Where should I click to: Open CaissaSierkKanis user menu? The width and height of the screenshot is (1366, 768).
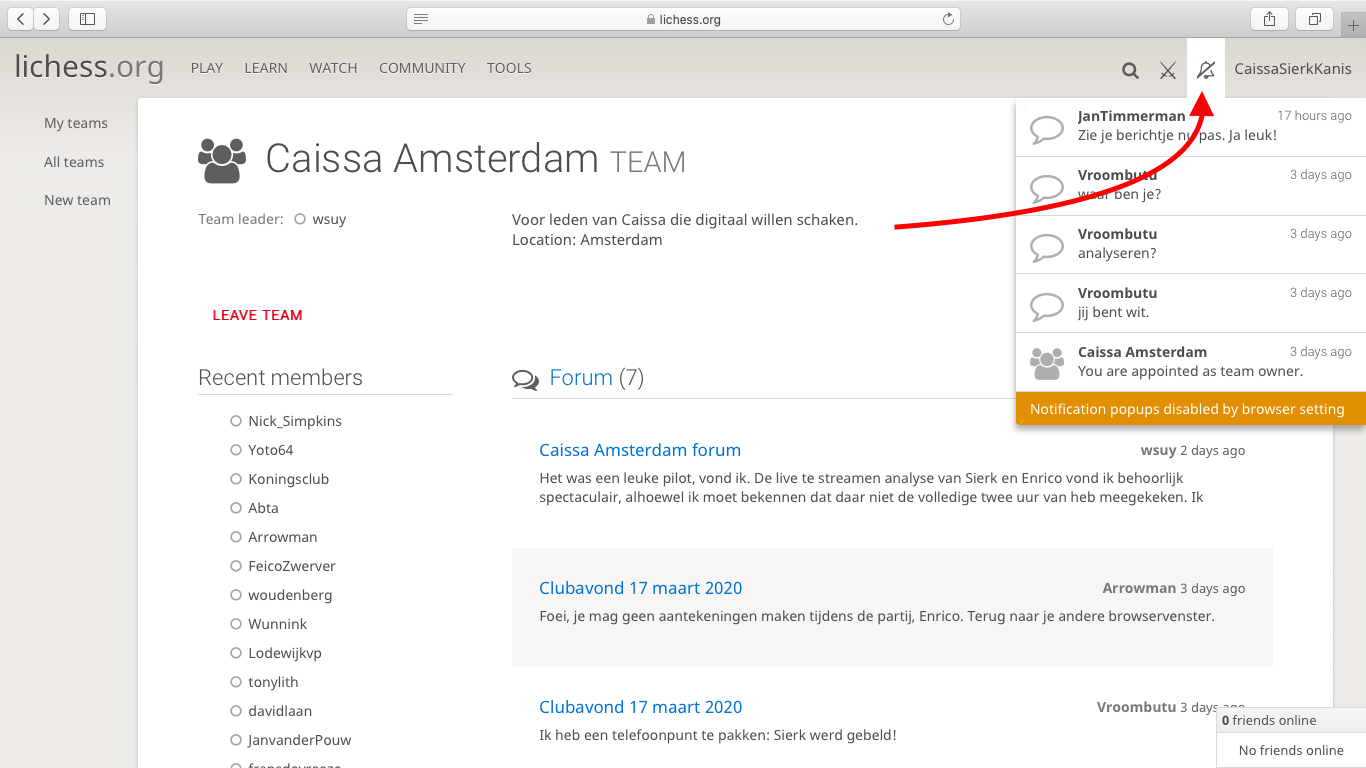pos(1293,69)
